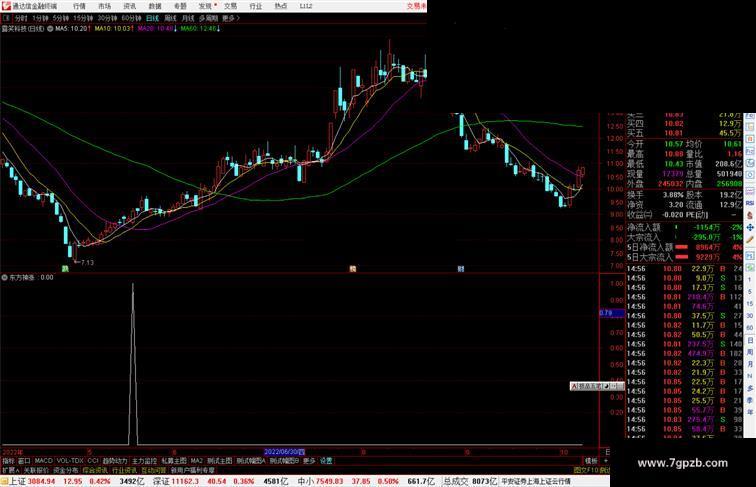Select the CCI indicator tab

coord(93,461)
